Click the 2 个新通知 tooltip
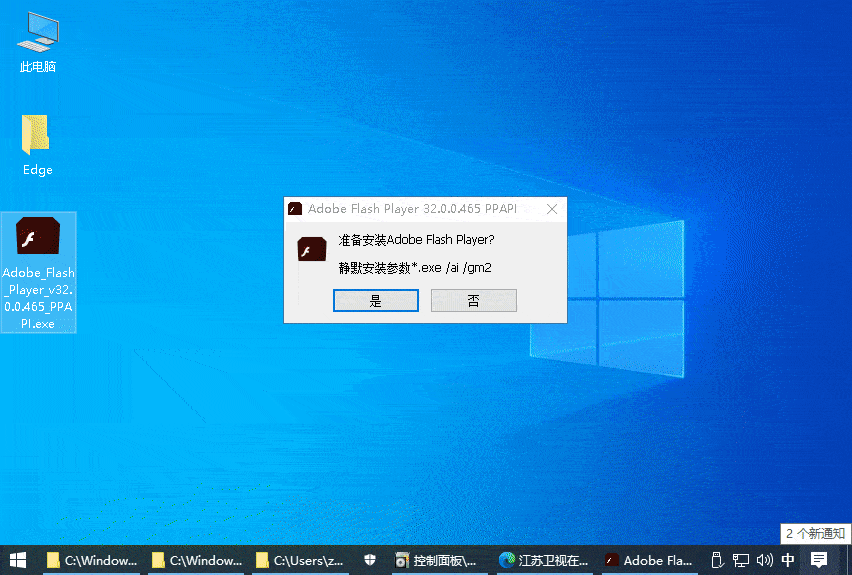The height and width of the screenshot is (575, 852). tap(816, 533)
